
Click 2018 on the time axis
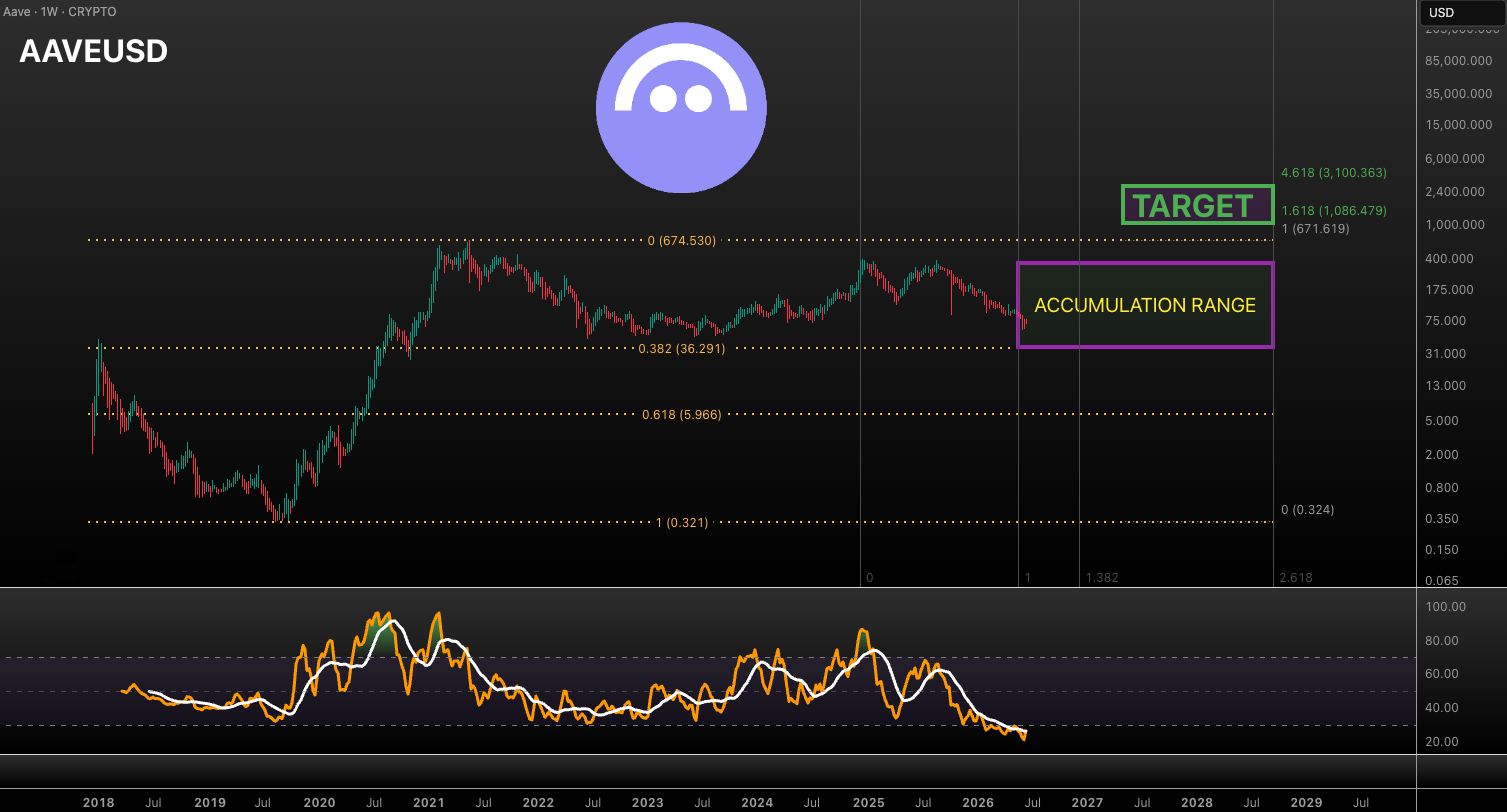(x=98, y=802)
